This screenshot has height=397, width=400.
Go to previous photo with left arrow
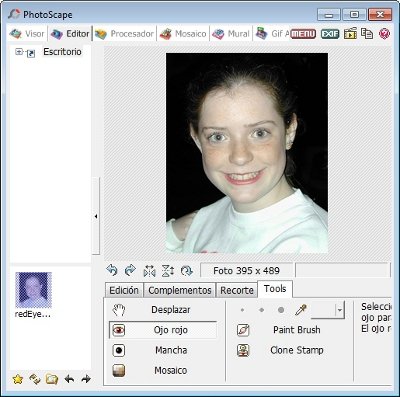(69, 379)
